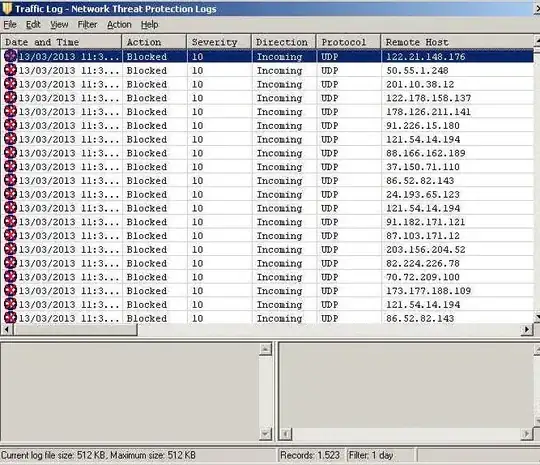Click the blocked icon on the 178.126.211.141 row

[10, 111]
